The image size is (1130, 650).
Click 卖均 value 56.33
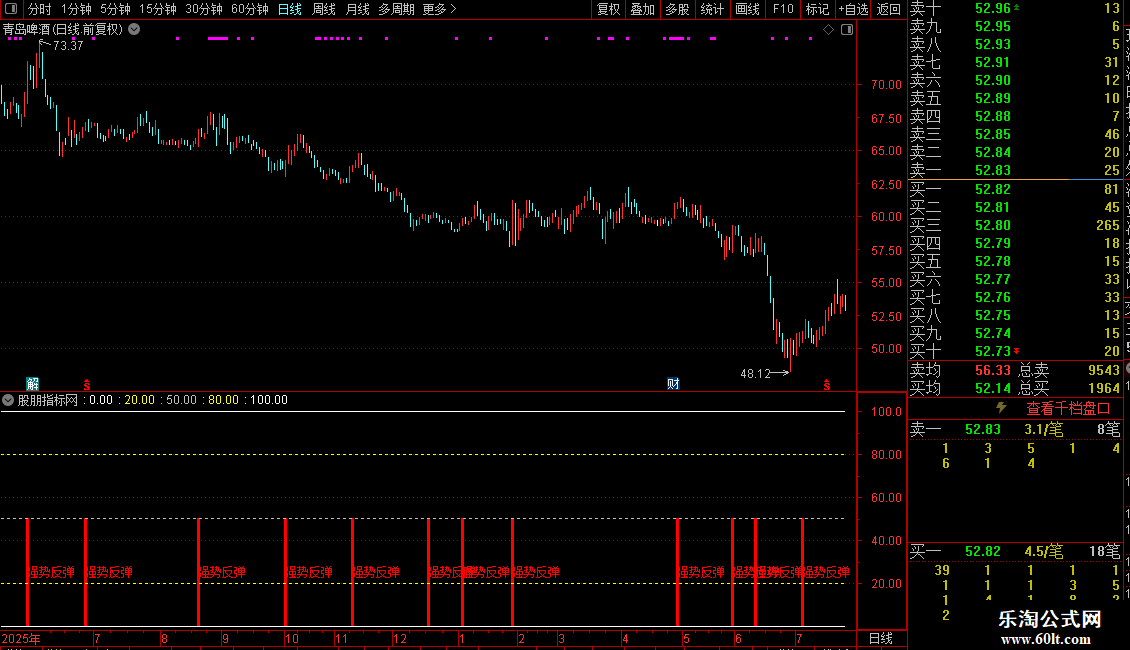click(993, 370)
